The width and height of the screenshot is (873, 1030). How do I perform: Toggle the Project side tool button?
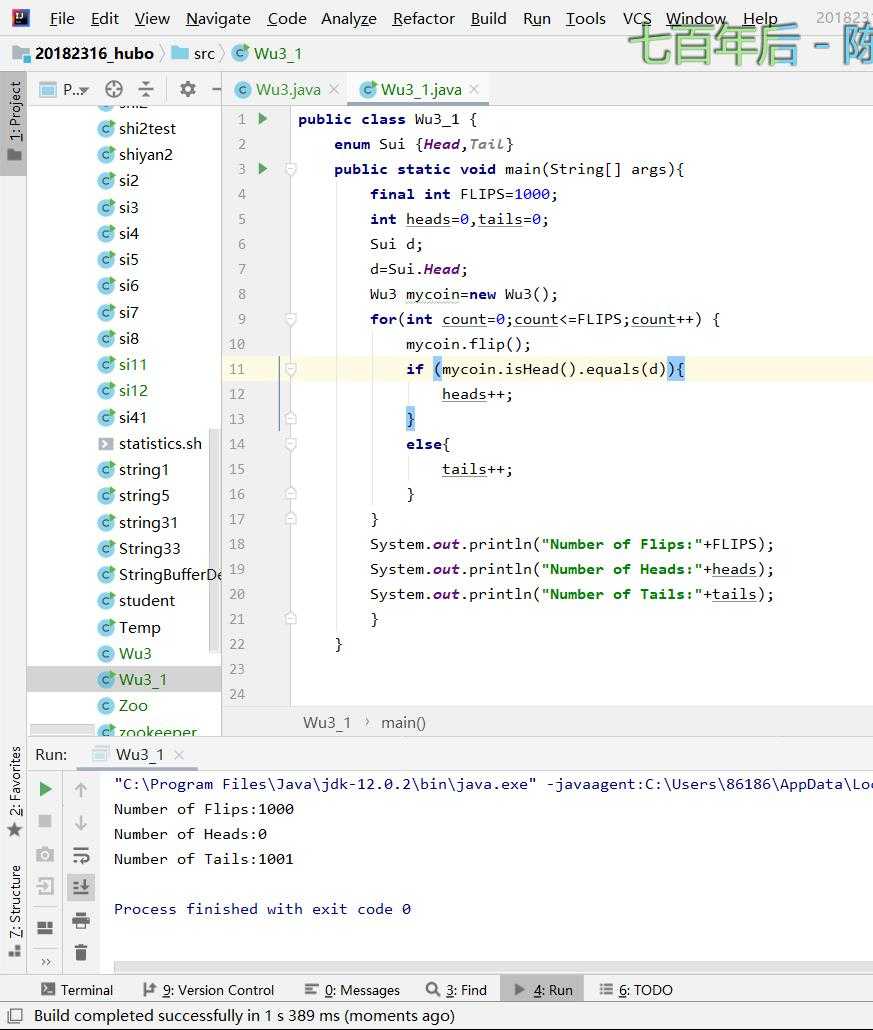tap(14, 123)
